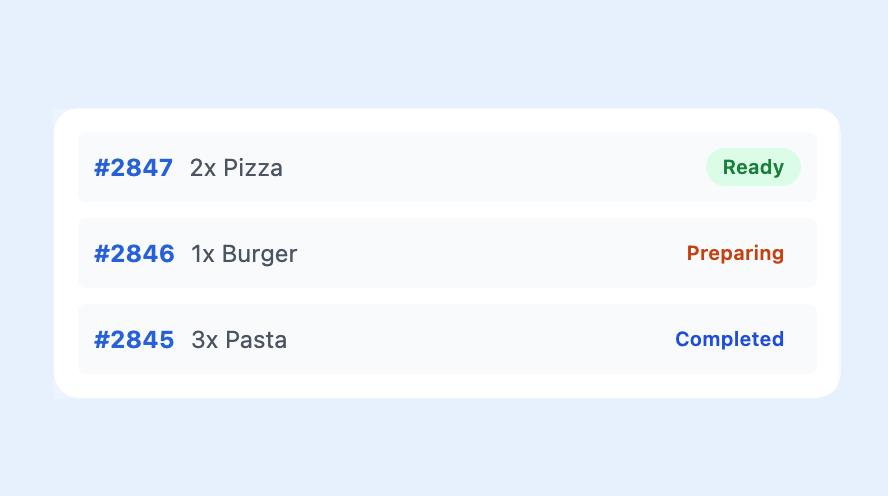Click the order number beside 3x Pasta

point(134,340)
